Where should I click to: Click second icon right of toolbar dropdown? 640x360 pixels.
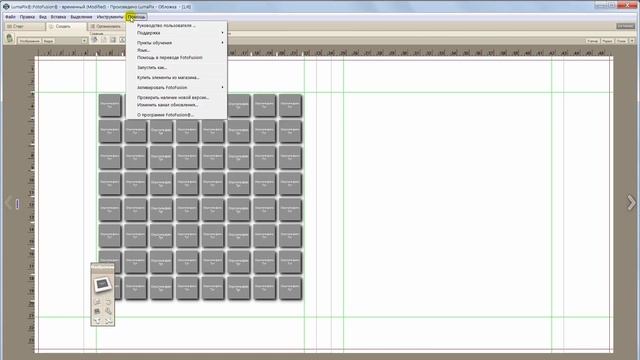click(104, 40)
